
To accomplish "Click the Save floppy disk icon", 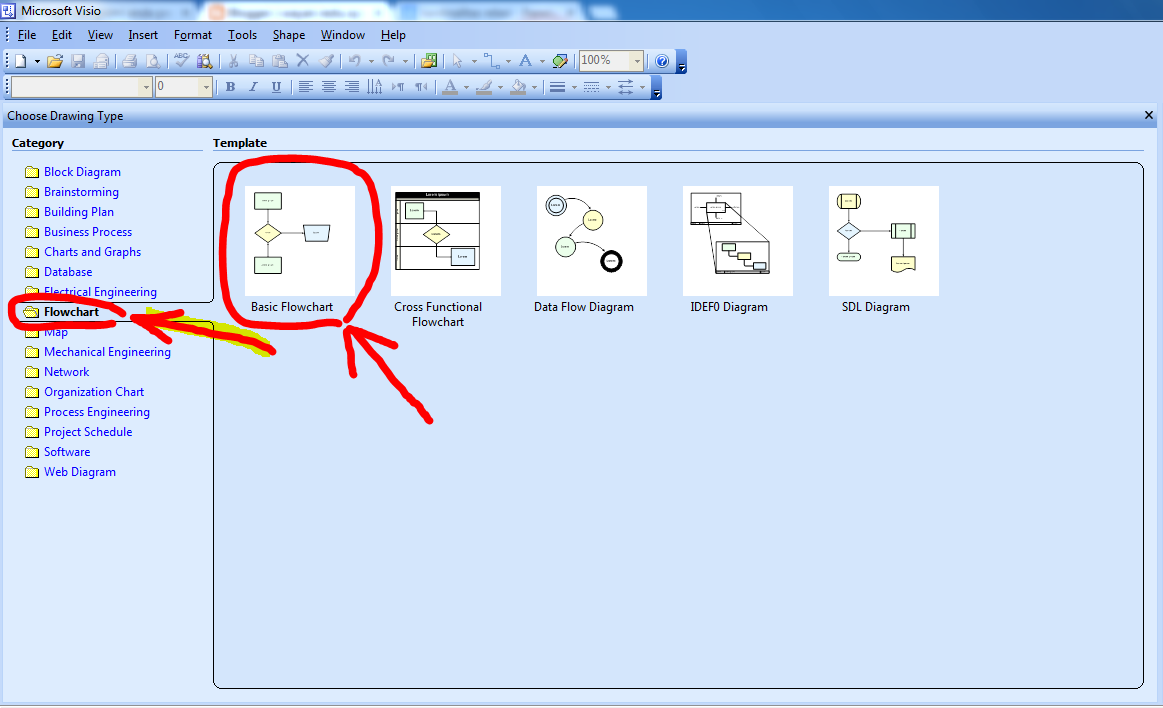I will [78, 62].
